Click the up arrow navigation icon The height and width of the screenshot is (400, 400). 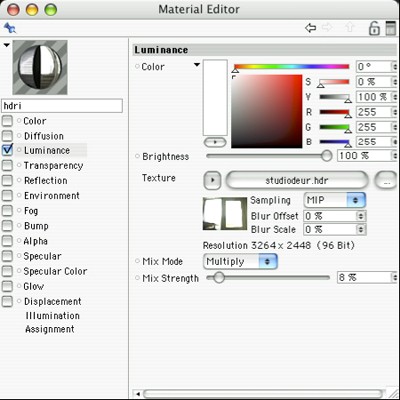pos(350,28)
